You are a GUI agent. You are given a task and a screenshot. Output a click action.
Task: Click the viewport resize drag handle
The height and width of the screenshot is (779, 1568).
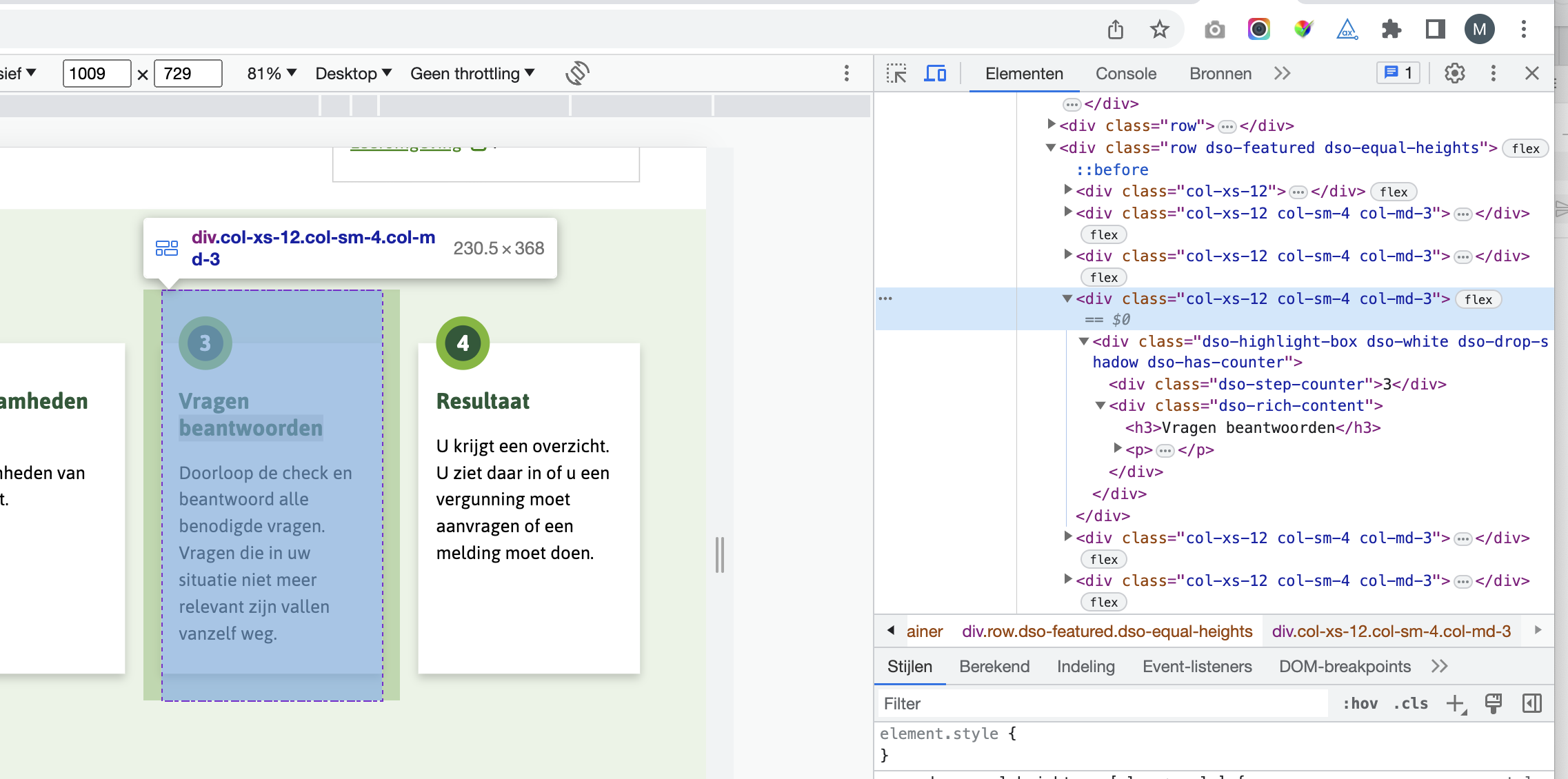719,554
